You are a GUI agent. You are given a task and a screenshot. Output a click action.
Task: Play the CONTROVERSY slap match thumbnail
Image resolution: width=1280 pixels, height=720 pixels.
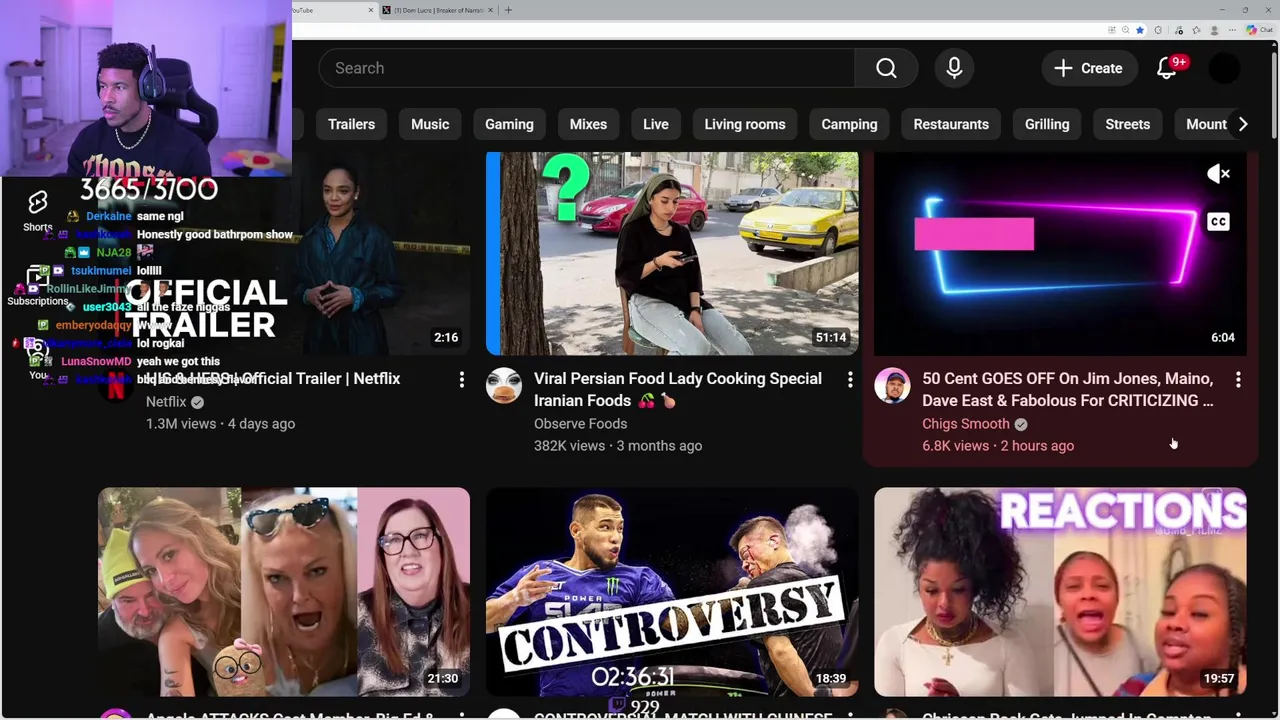pyautogui.click(x=672, y=592)
